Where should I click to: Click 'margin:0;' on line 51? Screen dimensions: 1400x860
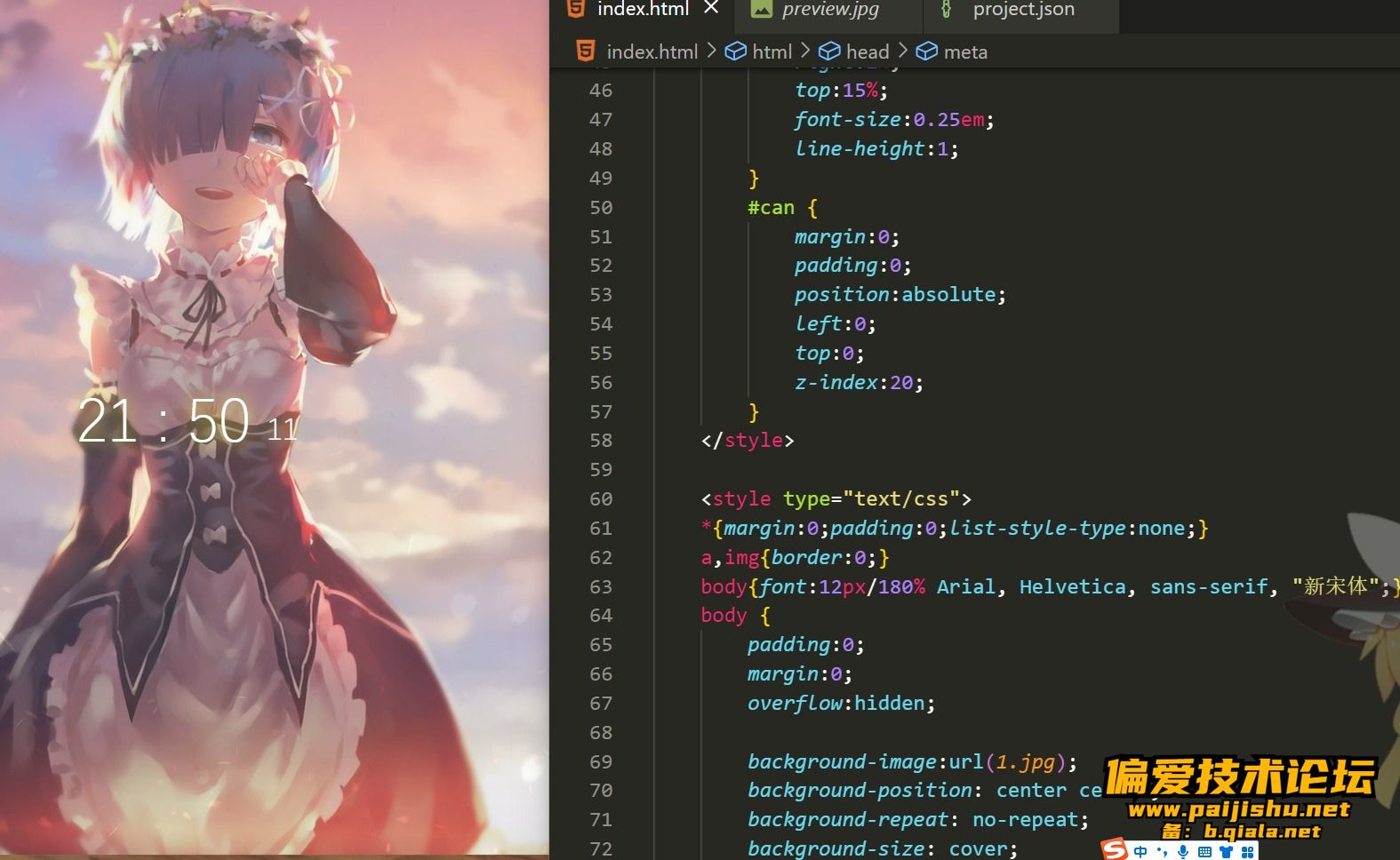(847, 236)
